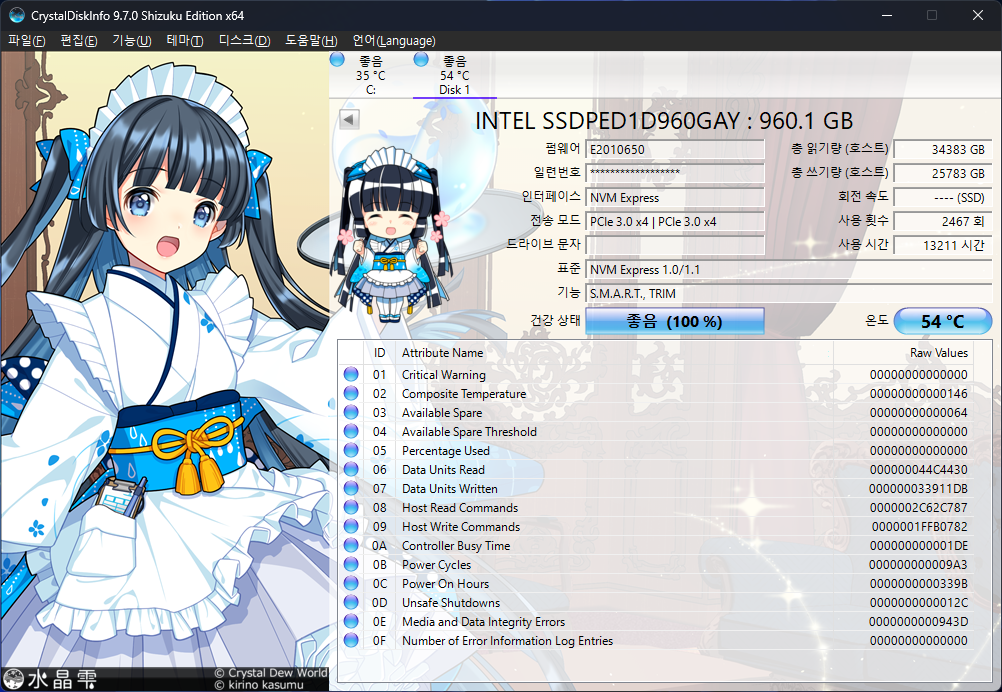Click total host writes value 25783 GB
This screenshot has width=1002, height=692.
[943, 173]
